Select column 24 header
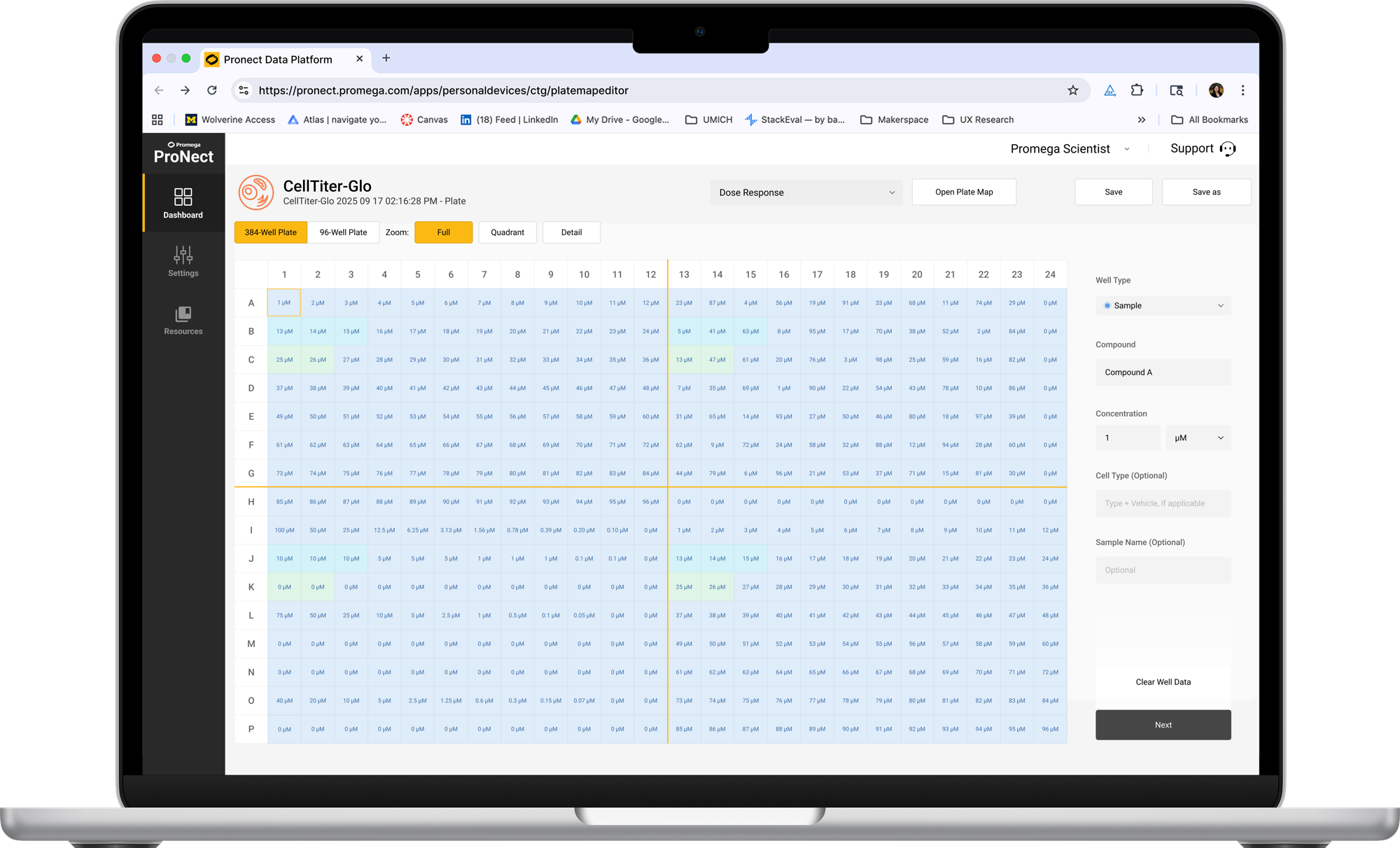The image size is (1400, 848). click(x=1050, y=274)
